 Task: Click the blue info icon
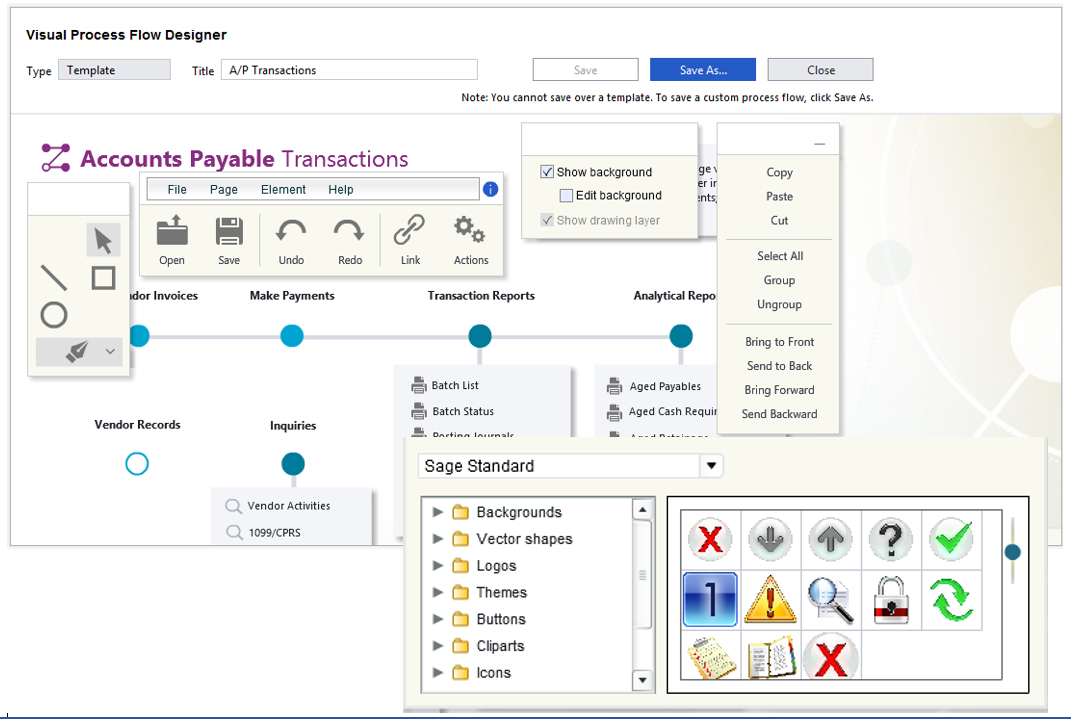click(491, 189)
